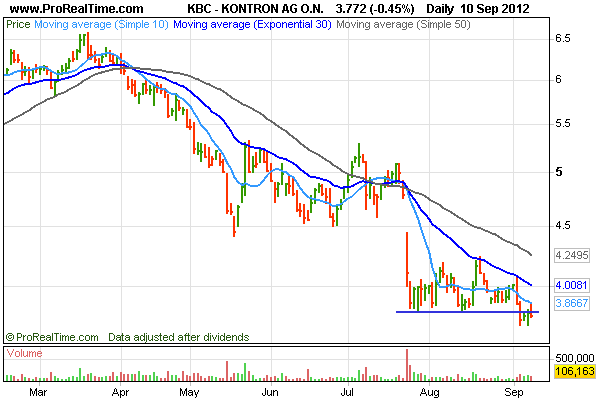
Task: Click the www.ProRealTime.com header text
Action: click(77, 8)
